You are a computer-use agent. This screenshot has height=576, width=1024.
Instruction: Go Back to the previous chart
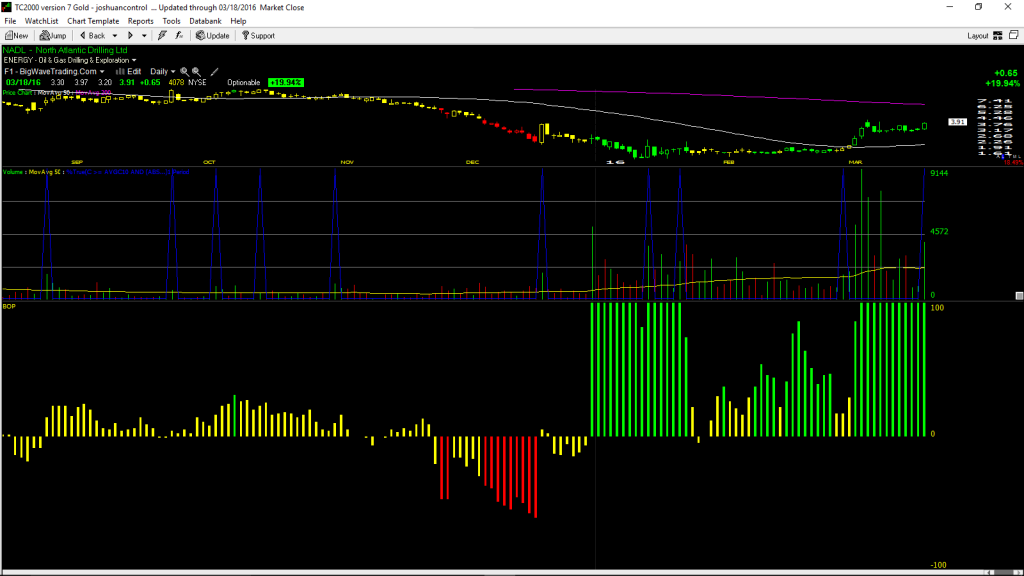point(92,36)
